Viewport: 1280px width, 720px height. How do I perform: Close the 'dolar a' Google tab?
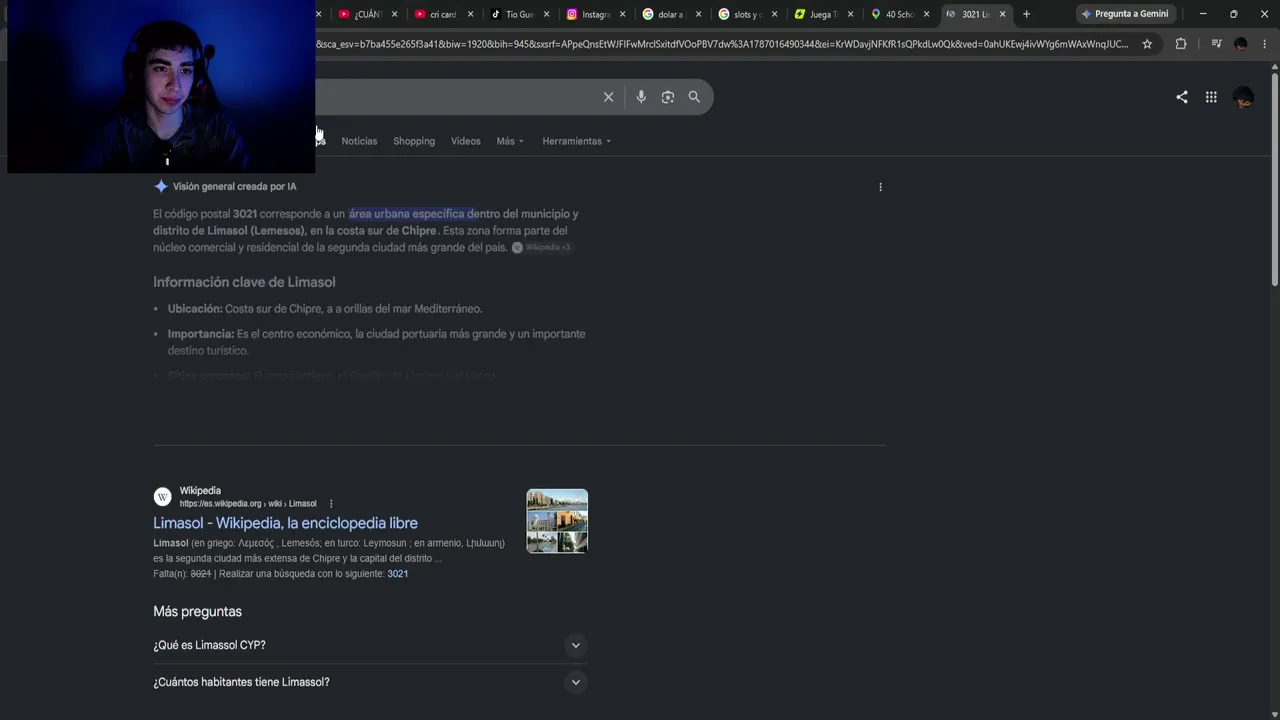[x=698, y=14]
